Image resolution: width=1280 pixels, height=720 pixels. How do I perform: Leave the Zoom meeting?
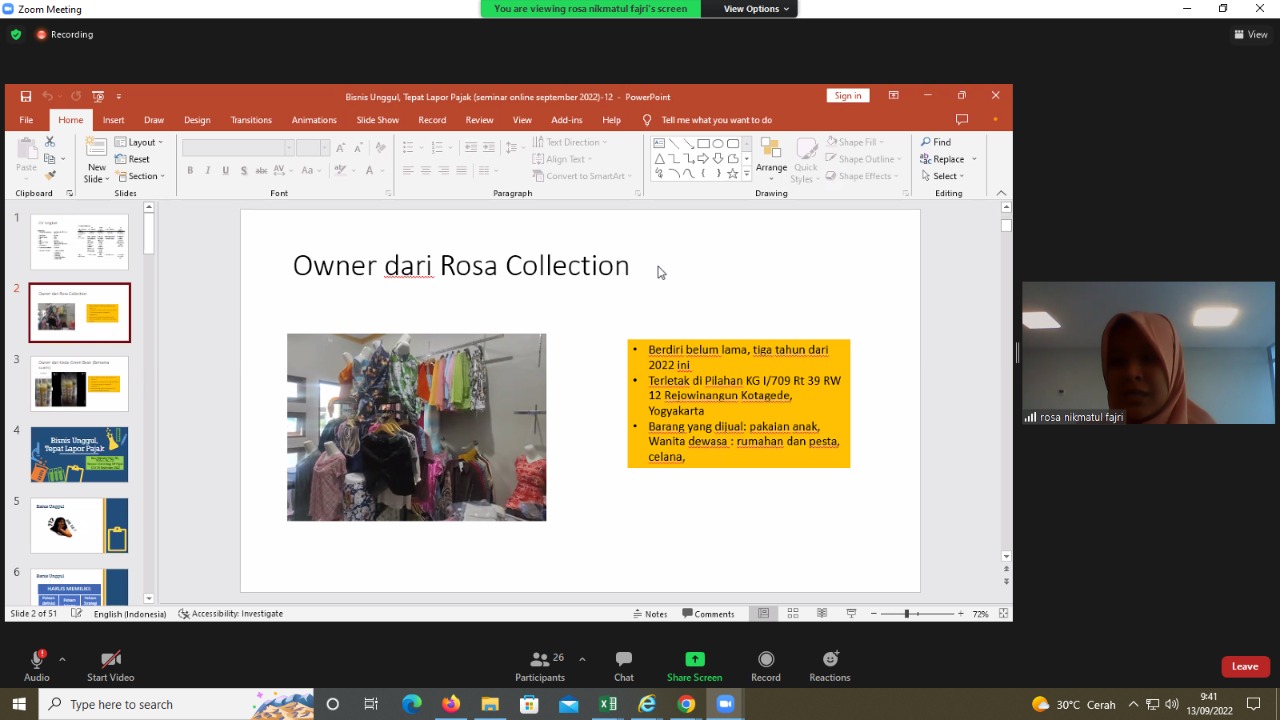coord(1244,666)
